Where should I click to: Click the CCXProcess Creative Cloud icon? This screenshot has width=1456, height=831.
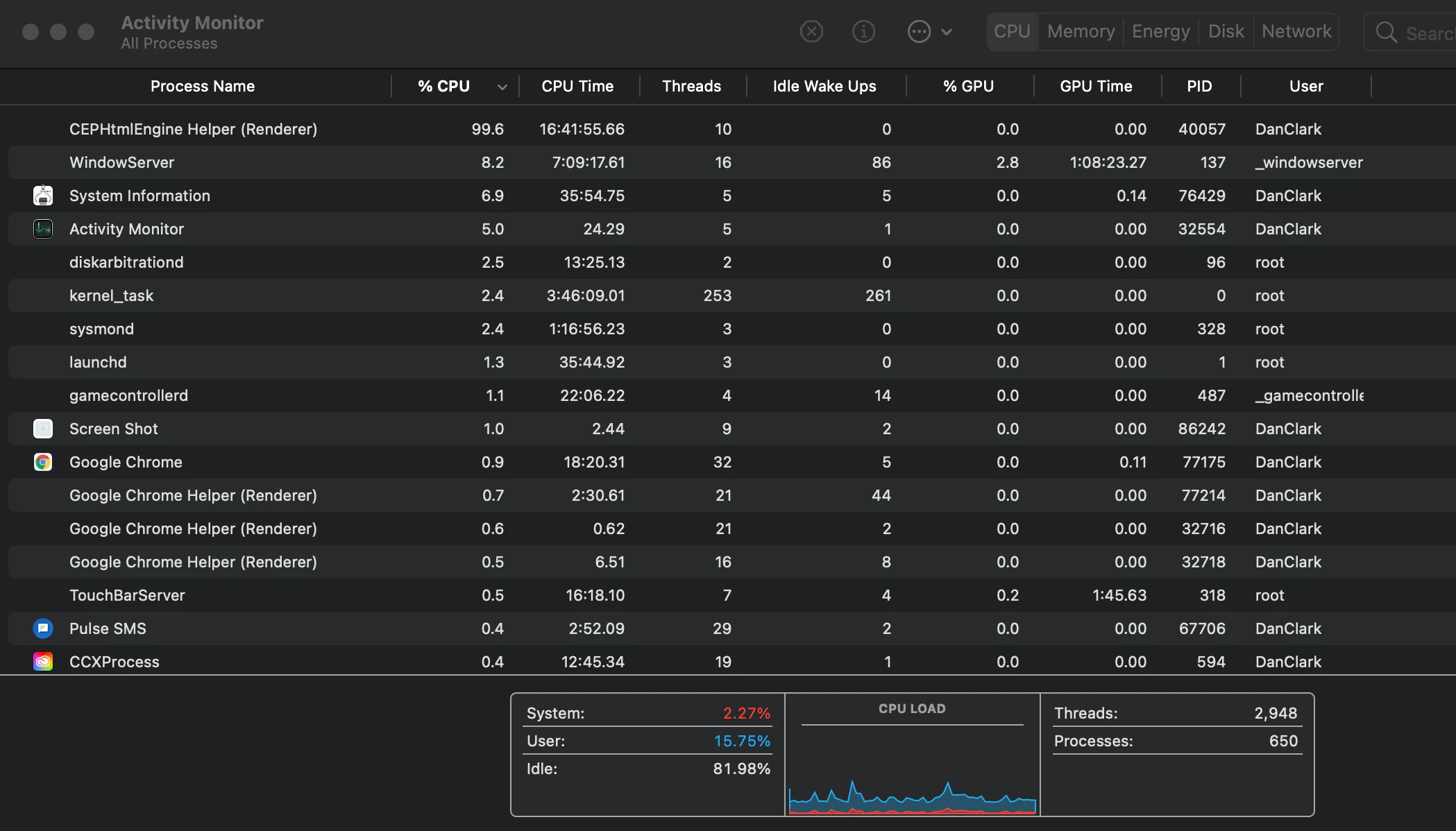click(x=43, y=662)
